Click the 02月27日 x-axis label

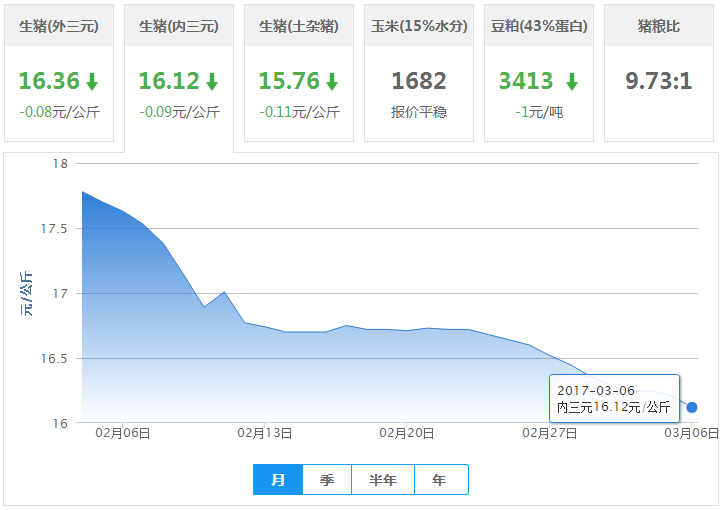(550, 433)
